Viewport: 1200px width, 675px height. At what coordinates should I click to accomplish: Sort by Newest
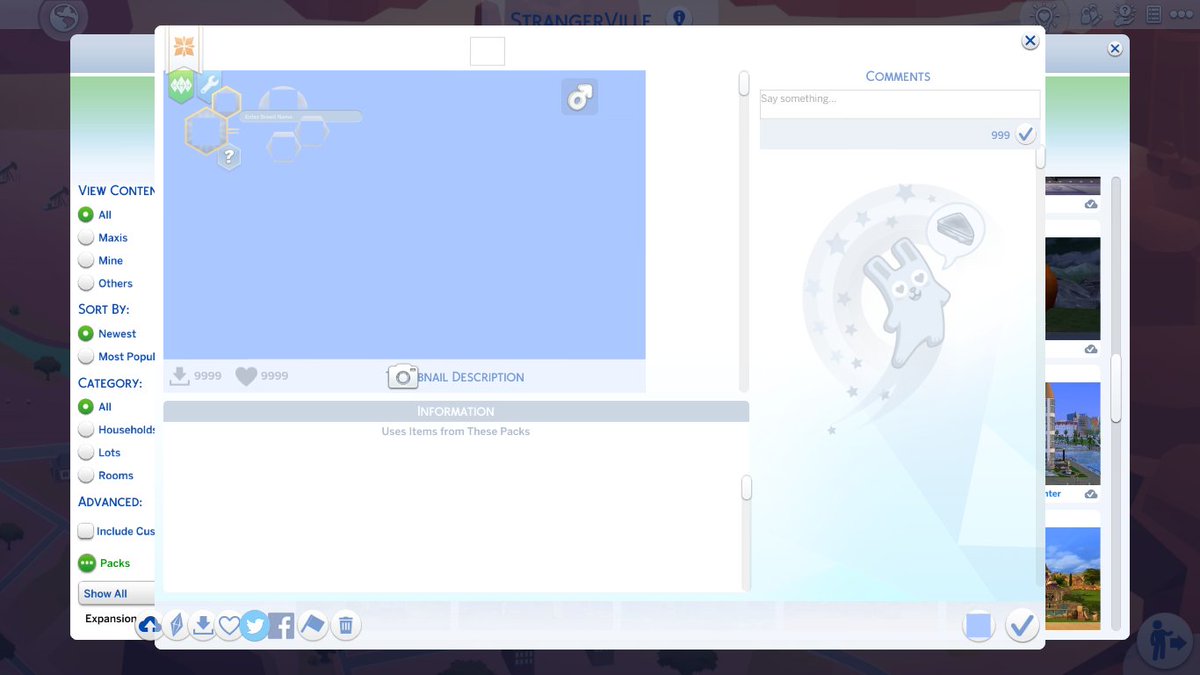[86, 333]
